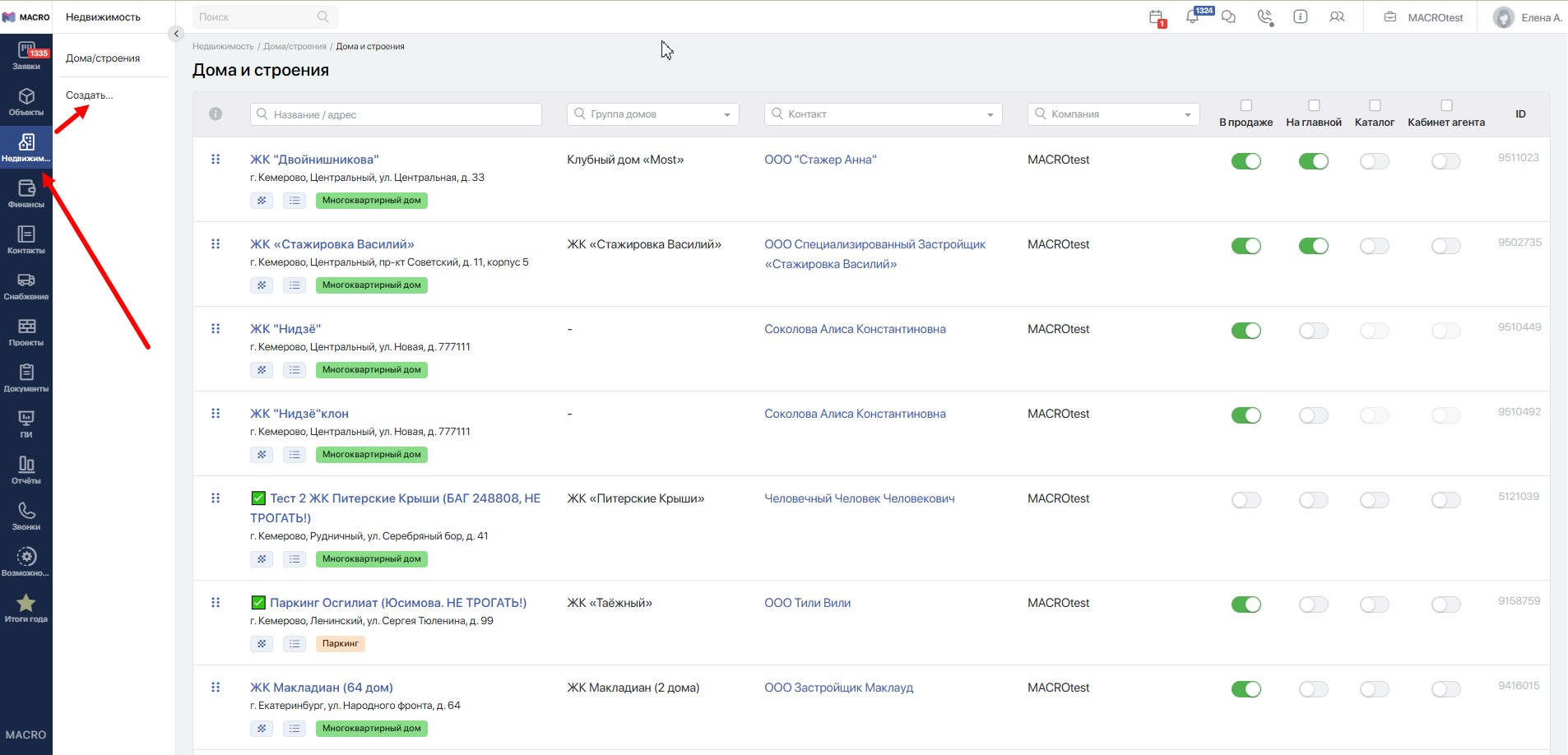Open the Отчёты sidebar section
Viewport: 1568px width, 755px height.
[x=26, y=470]
